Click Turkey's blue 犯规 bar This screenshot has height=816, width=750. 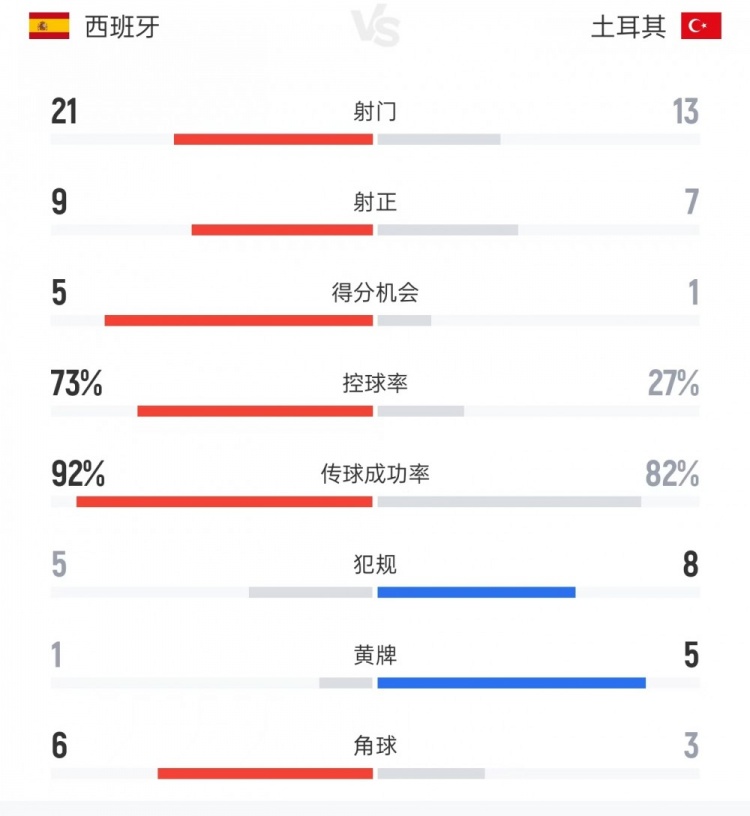pyautogui.click(x=476, y=592)
